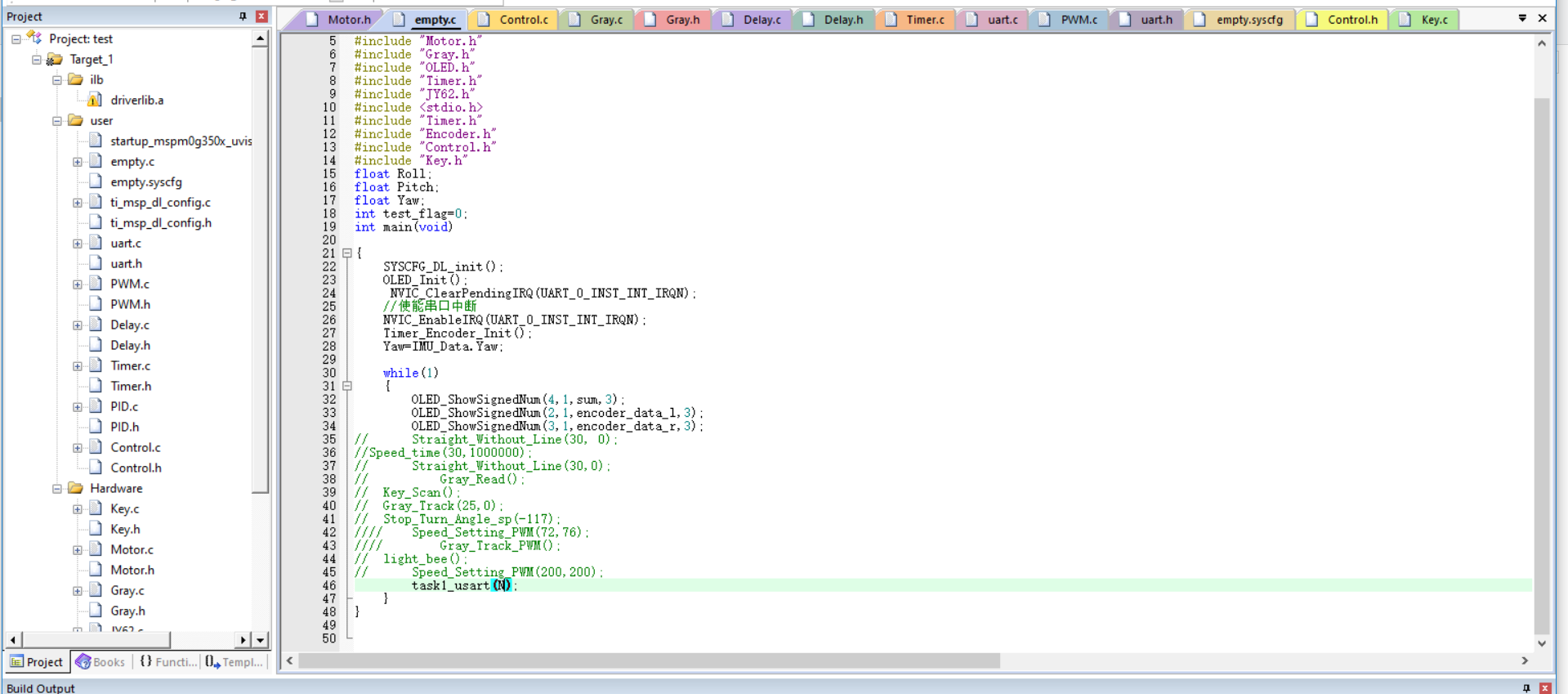Image resolution: width=1568 pixels, height=694 pixels.
Task: Select PID.c in the project tree
Action: (123, 406)
